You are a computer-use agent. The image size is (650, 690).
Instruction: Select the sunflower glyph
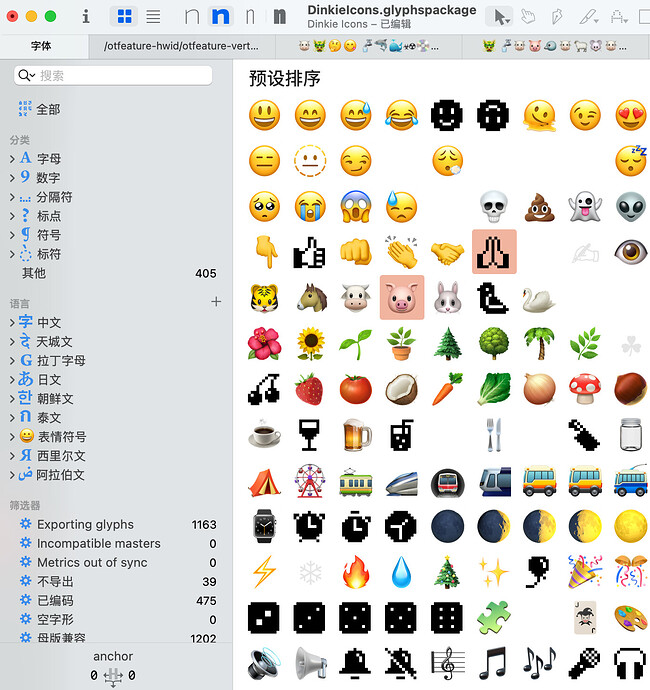310,344
